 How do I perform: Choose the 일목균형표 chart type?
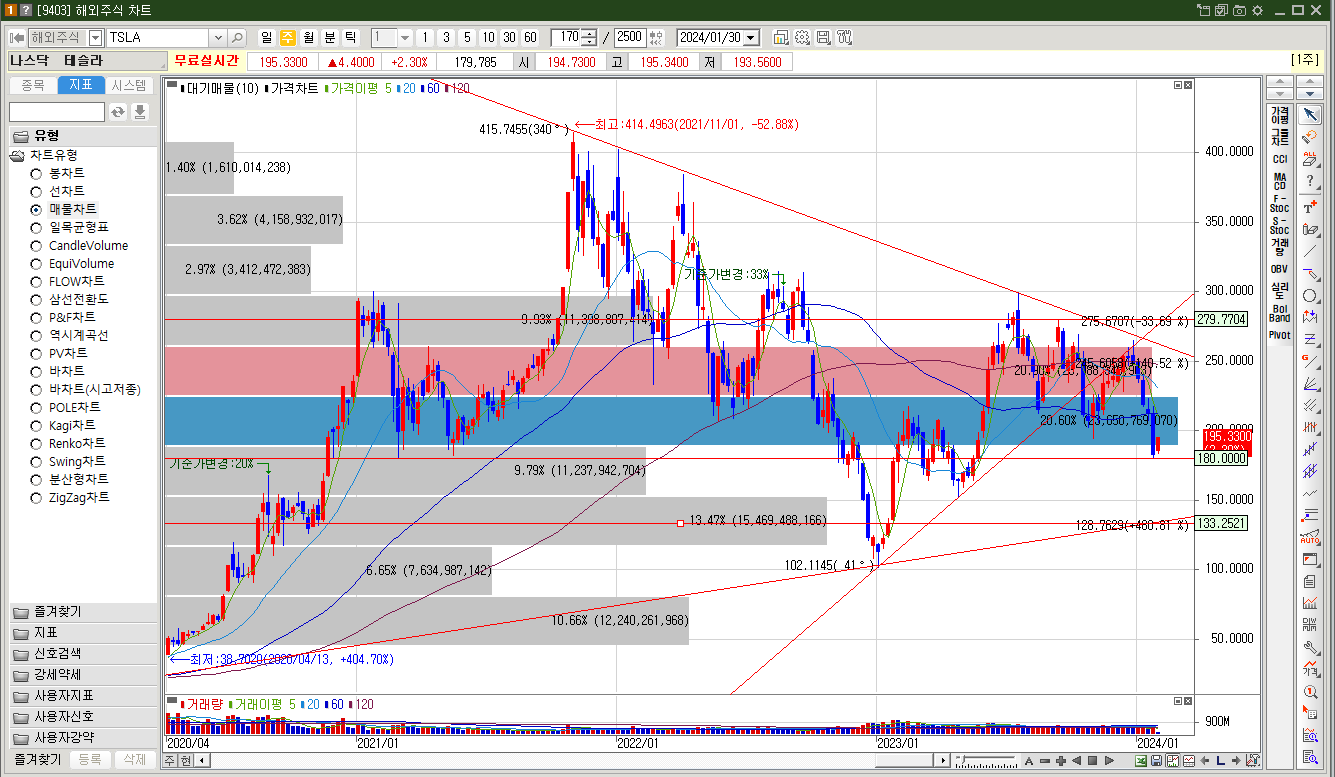pos(36,227)
